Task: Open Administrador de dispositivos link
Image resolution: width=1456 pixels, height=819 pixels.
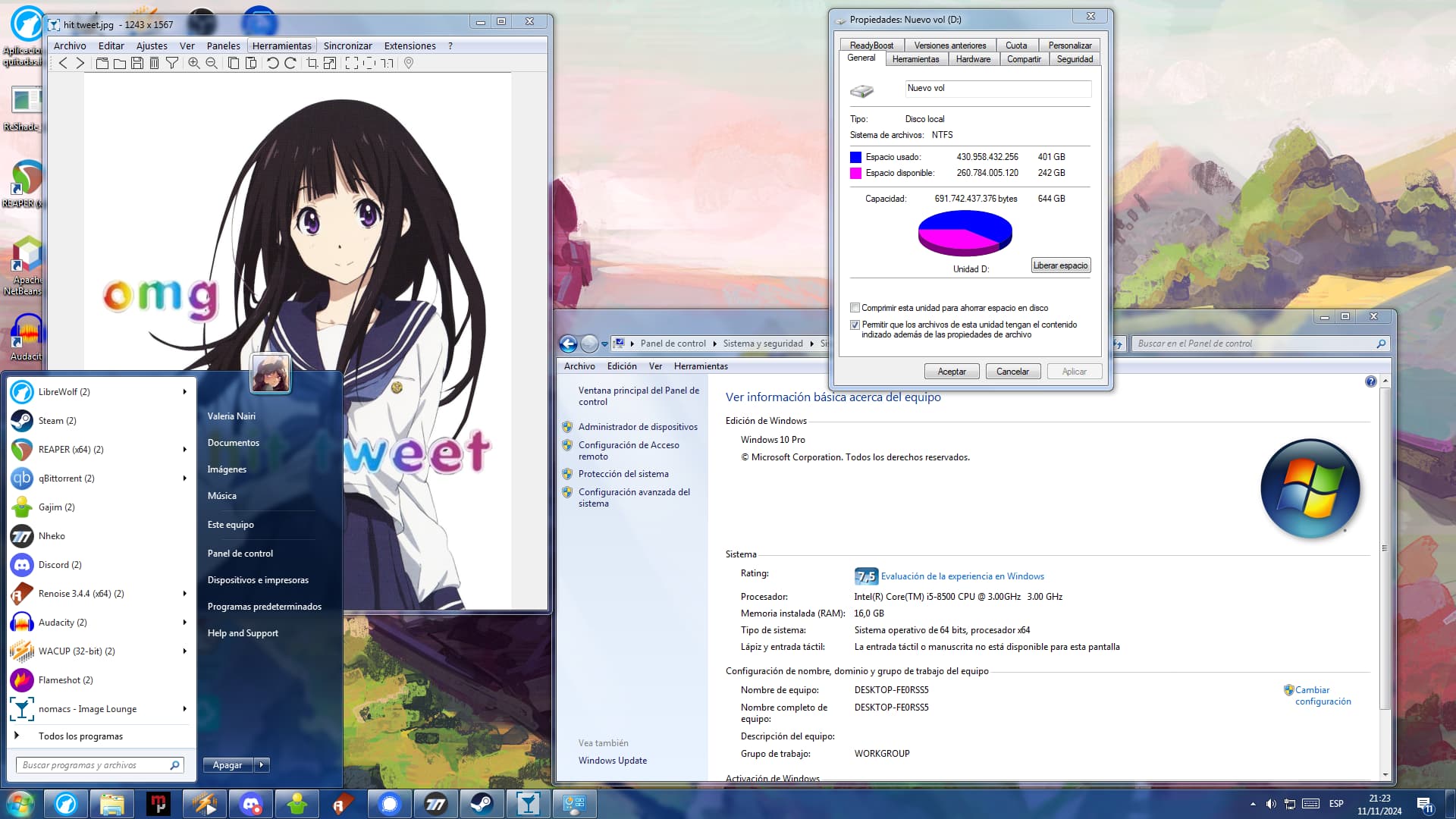Action: coord(638,427)
